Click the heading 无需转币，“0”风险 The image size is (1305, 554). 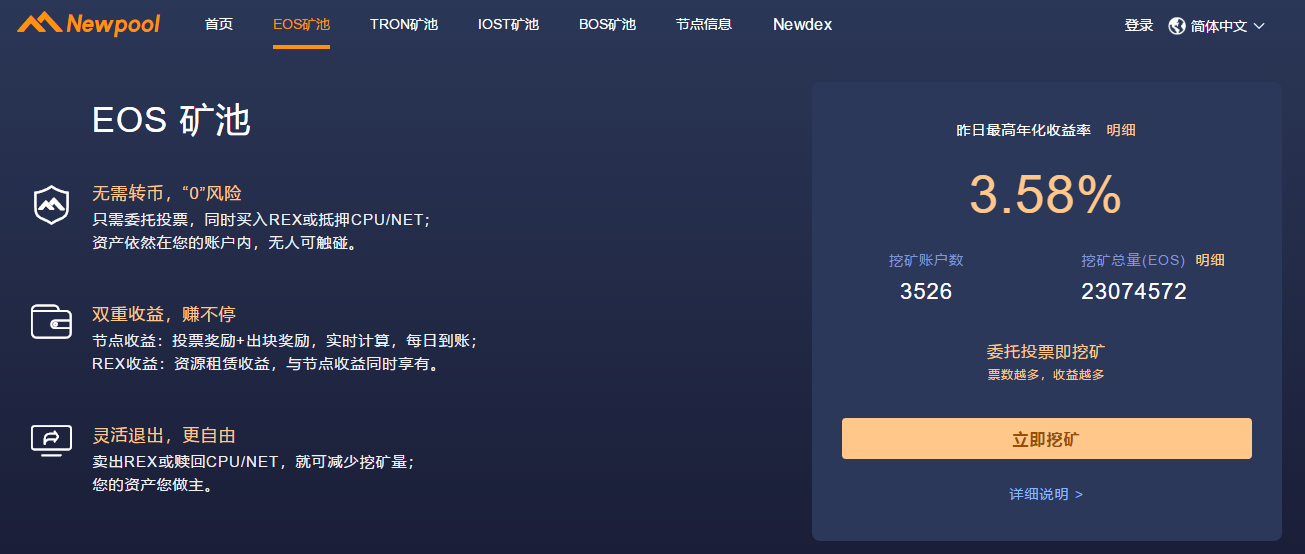pyautogui.click(x=167, y=194)
